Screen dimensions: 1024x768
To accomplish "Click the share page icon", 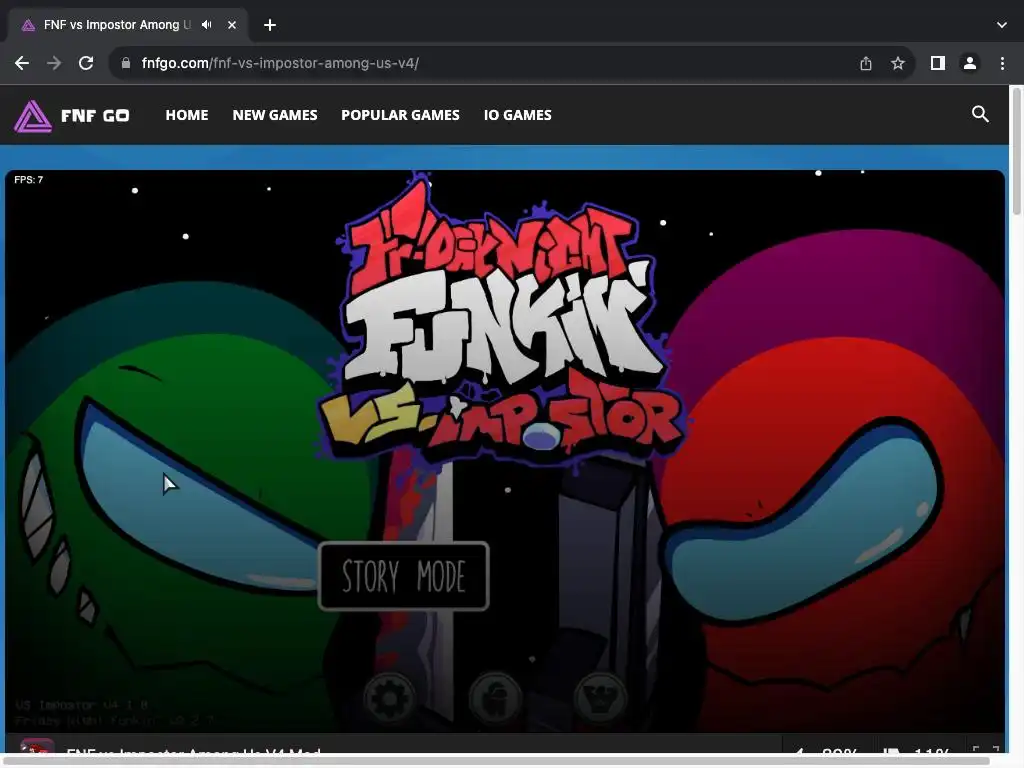I will pyautogui.click(x=865, y=63).
